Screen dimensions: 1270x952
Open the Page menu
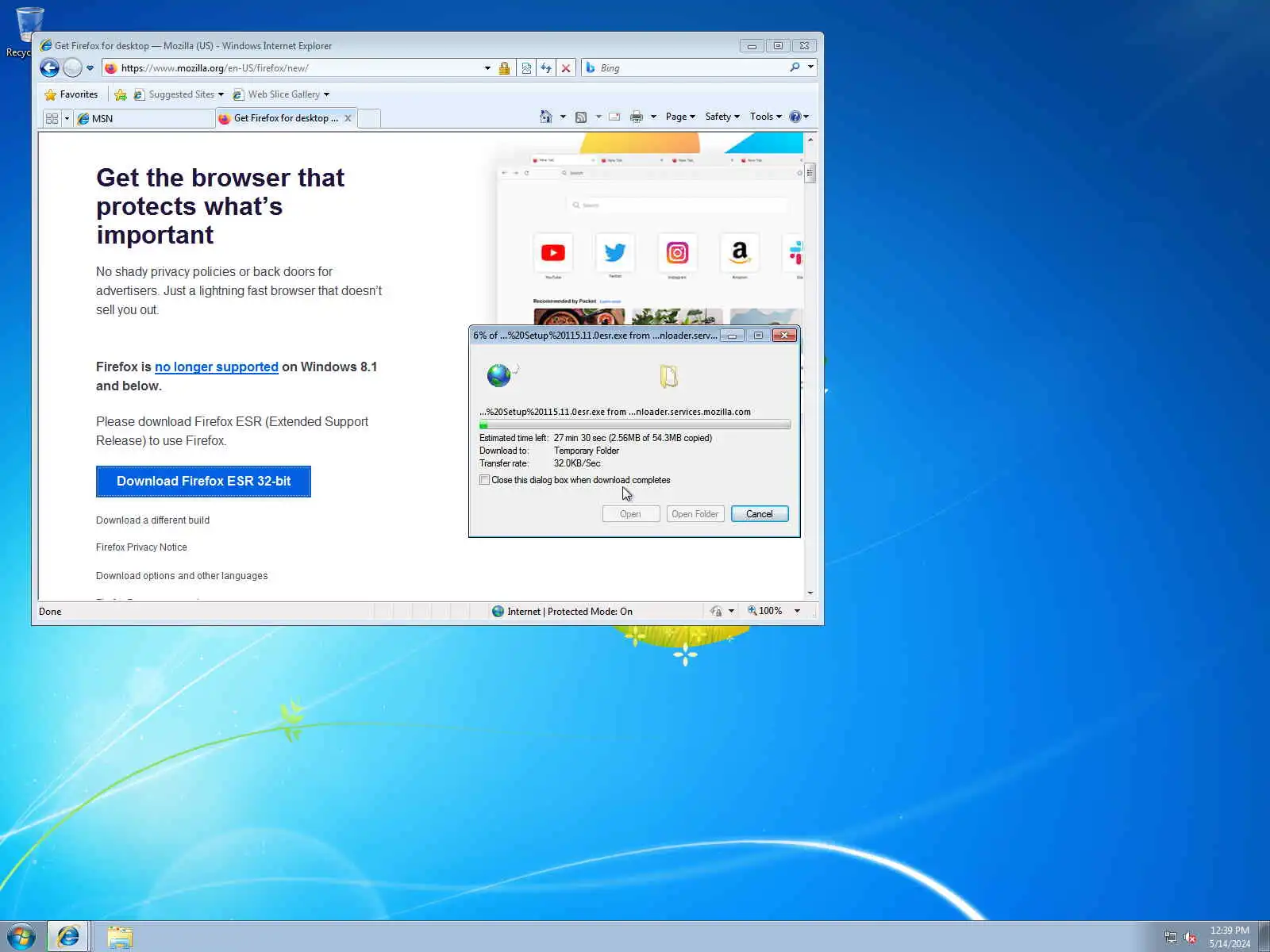coord(680,117)
